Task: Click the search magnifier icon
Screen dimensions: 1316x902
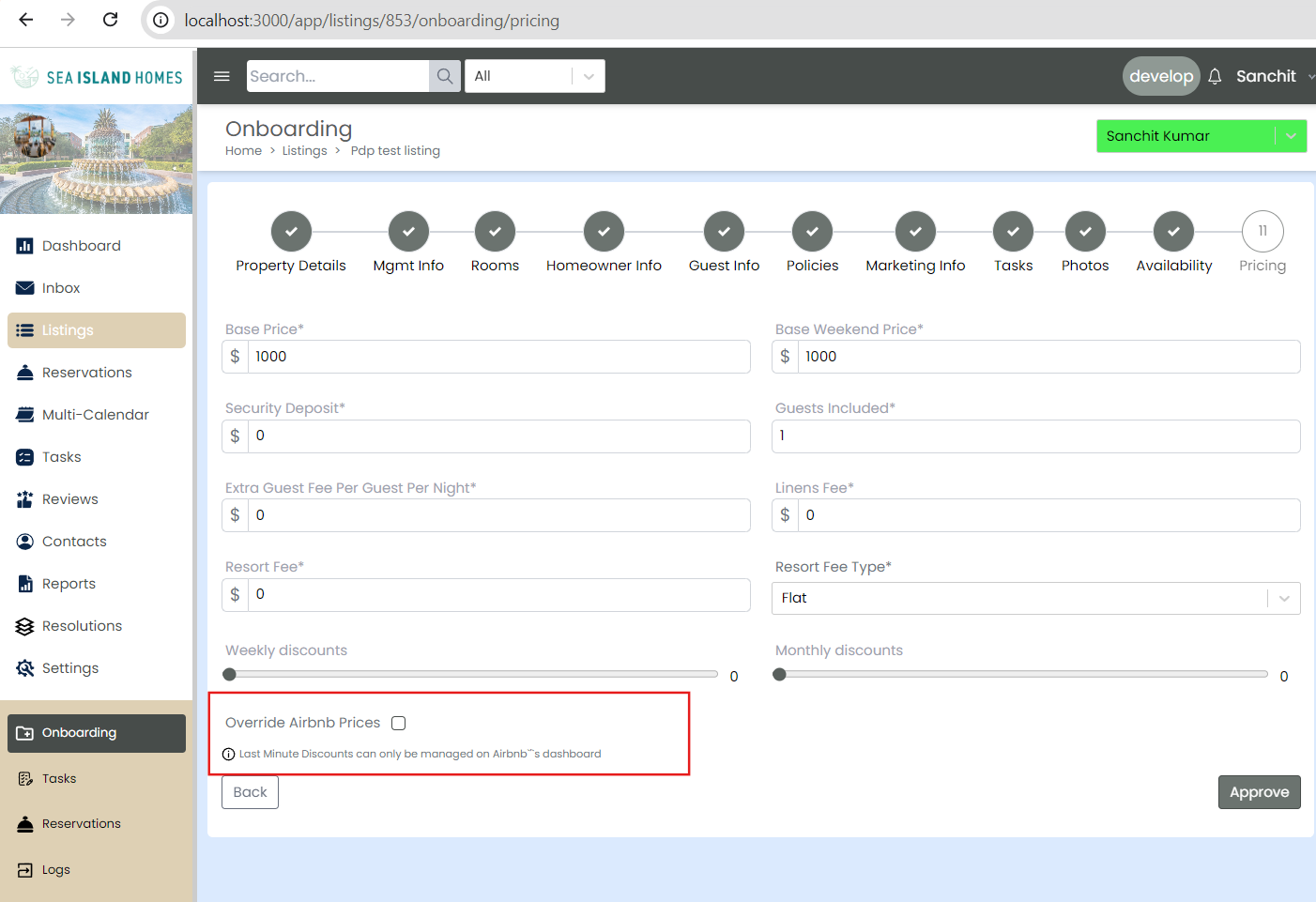Action: click(x=445, y=76)
